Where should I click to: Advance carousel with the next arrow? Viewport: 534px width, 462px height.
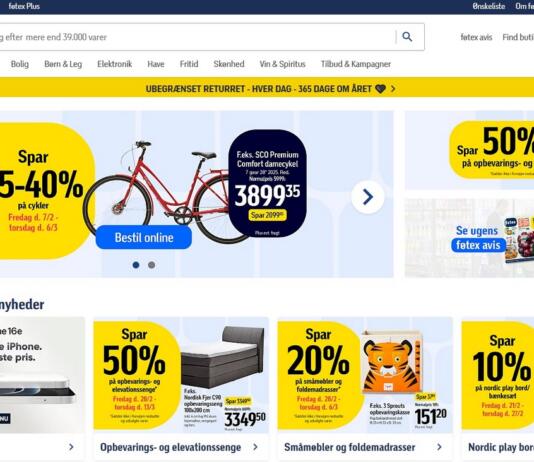tap(367, 197)
